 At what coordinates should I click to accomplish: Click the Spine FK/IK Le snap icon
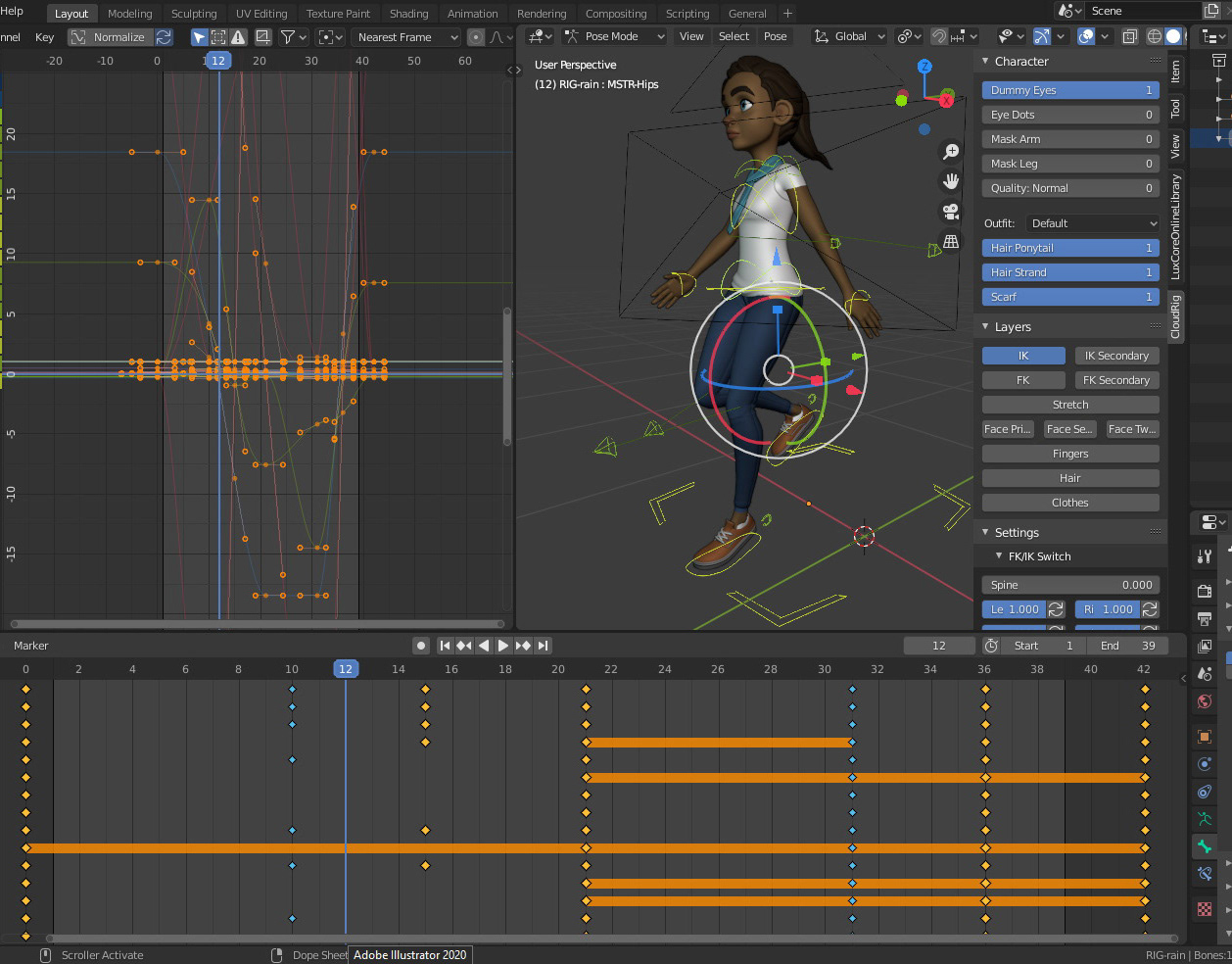tap(1056, 609)
